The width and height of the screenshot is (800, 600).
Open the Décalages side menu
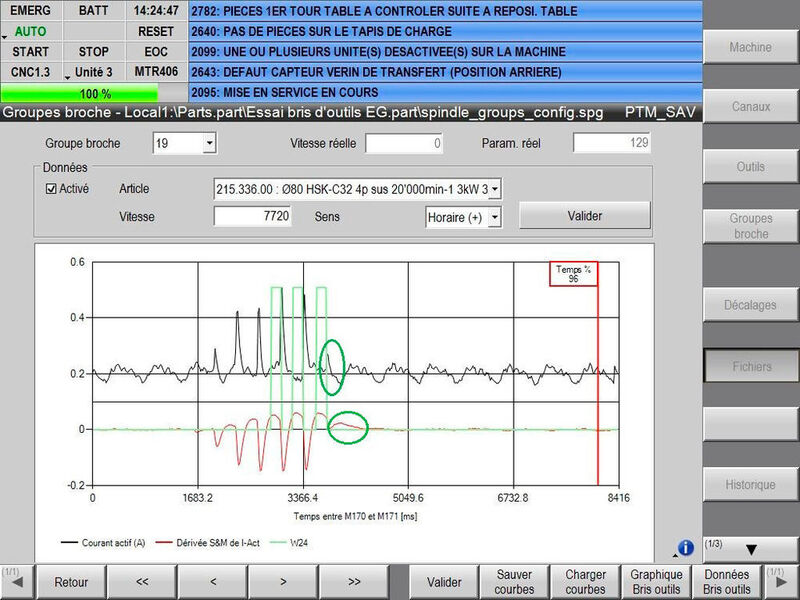(750, 305)
